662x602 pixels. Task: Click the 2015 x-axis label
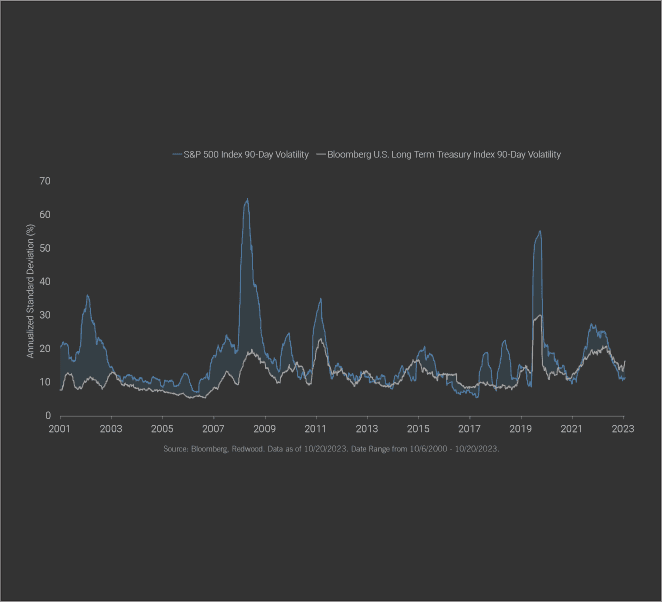pyautogui.click(x=418, y=429)
